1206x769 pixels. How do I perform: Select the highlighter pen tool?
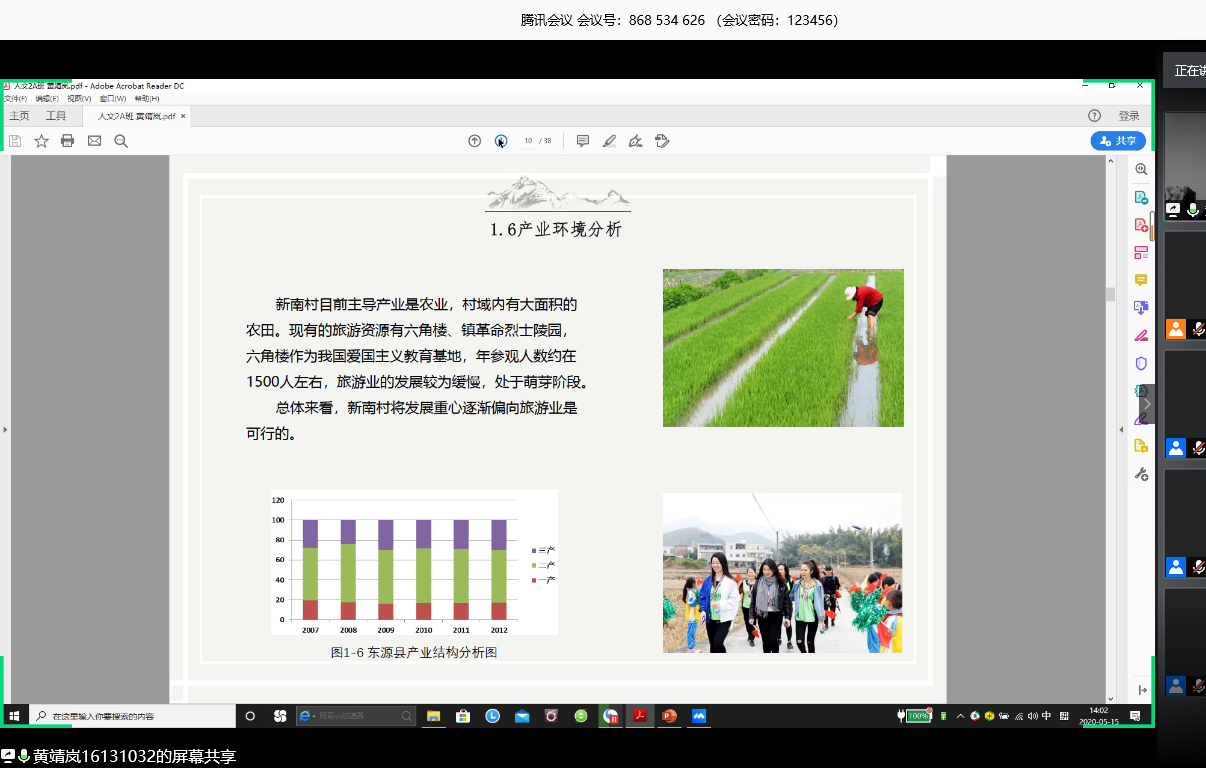pos(609,141)
